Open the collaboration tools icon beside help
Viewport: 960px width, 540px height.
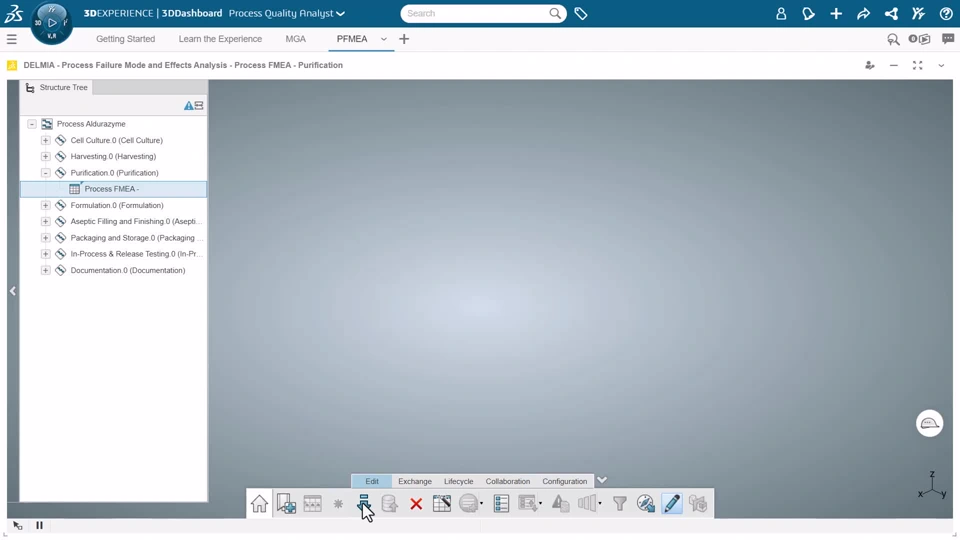coord(918,13)
